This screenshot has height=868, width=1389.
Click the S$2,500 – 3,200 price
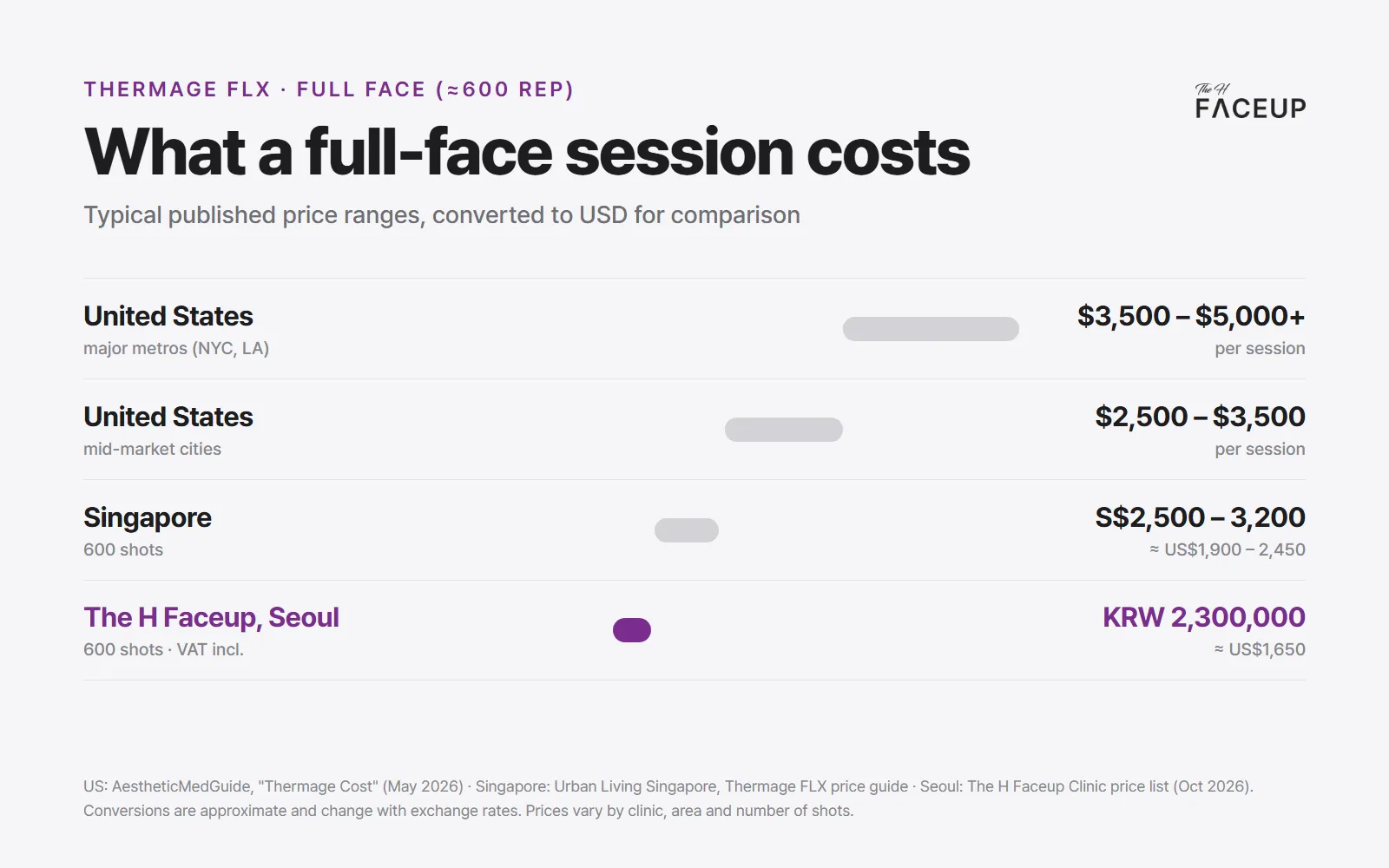(x=1201, y=517)
